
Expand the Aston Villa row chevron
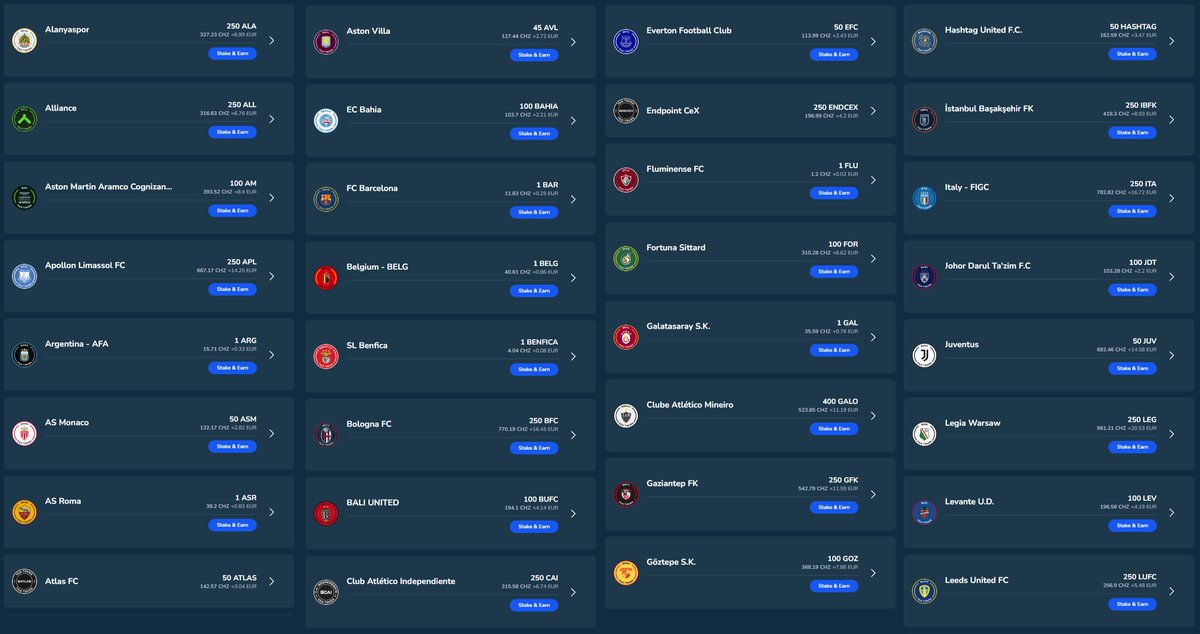pos(573,42)
